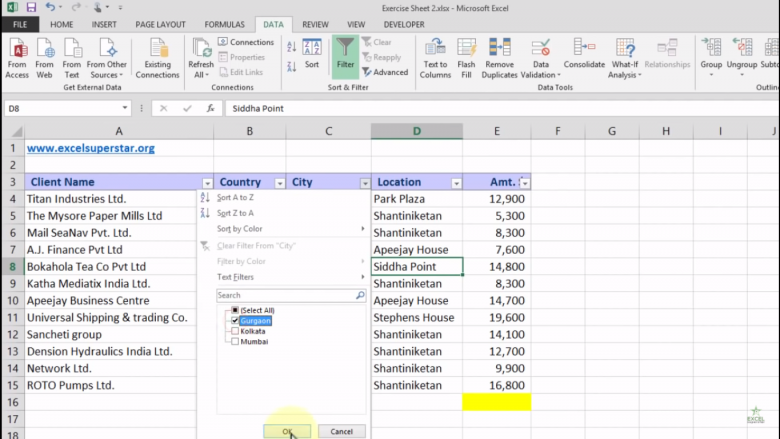Save the workbook via quick access icon
Viewport: 780px width, 439px height.
click(31, 7)
